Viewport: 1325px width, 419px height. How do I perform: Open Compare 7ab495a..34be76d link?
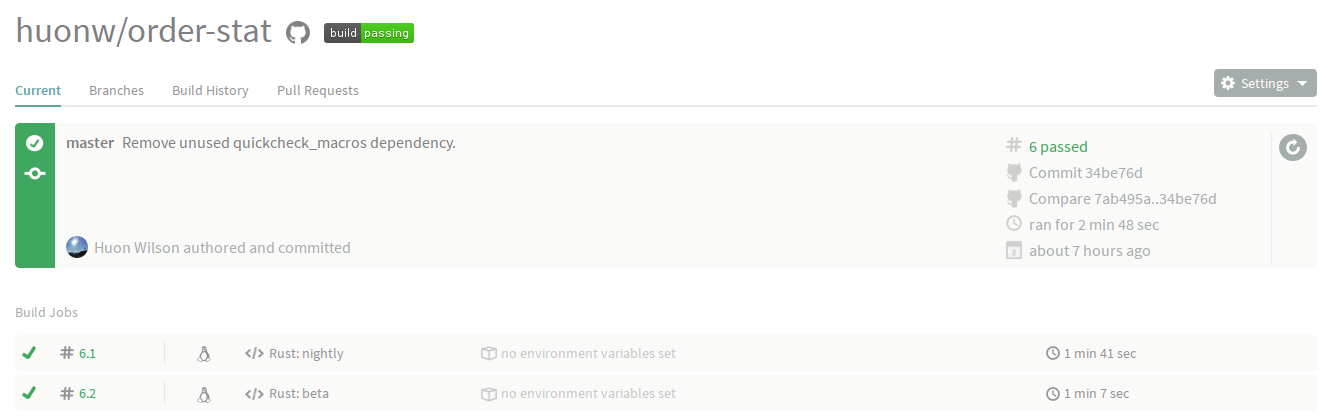1122,198
